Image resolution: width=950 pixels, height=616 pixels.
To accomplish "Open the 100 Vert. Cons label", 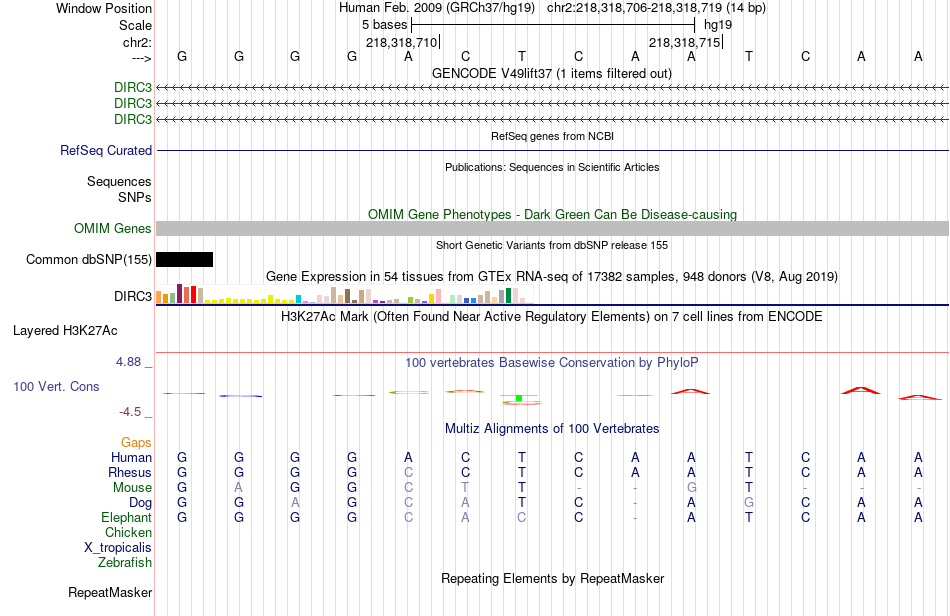I will point(56,386).
